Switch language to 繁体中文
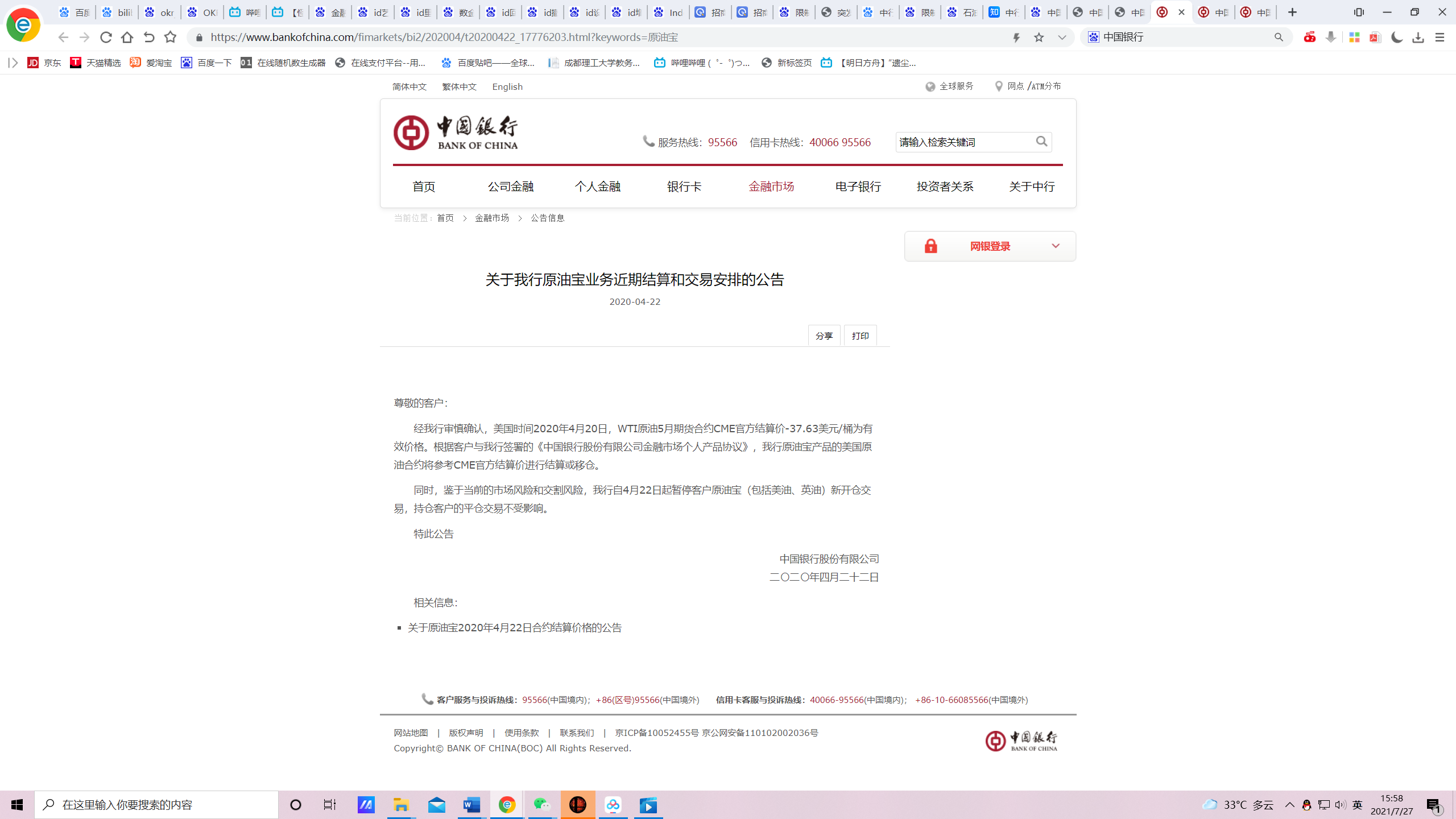The width and height of the screenshot is (1456, 819). point(459,86)
